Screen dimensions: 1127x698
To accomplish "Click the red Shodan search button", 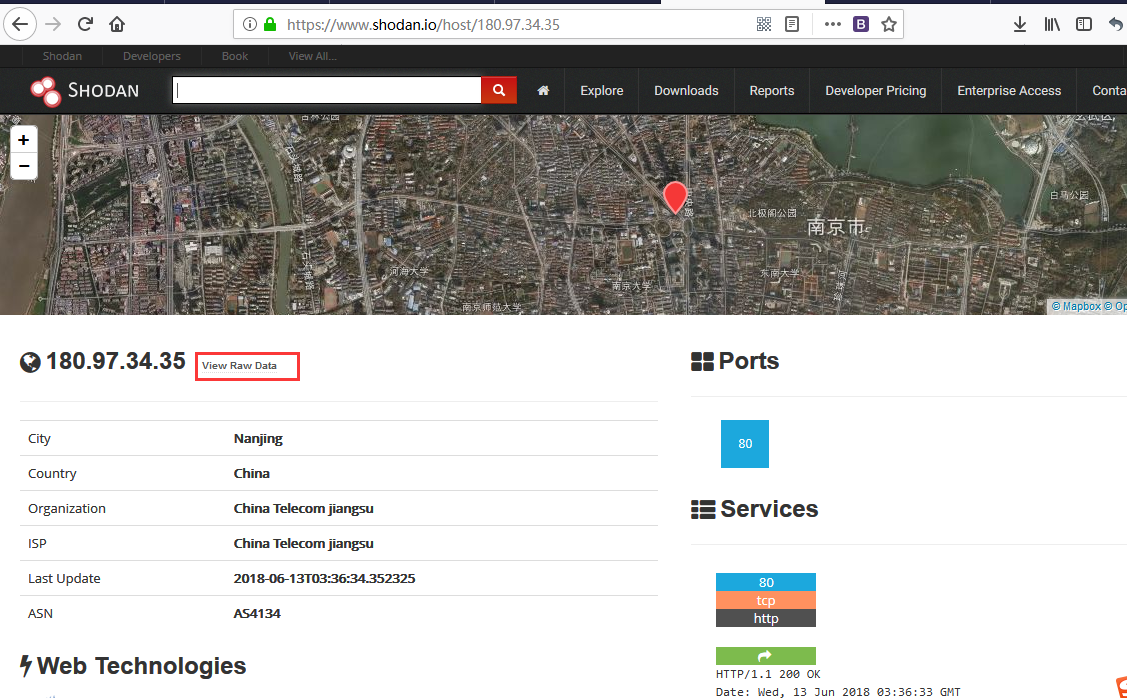I will click(499, 90).
